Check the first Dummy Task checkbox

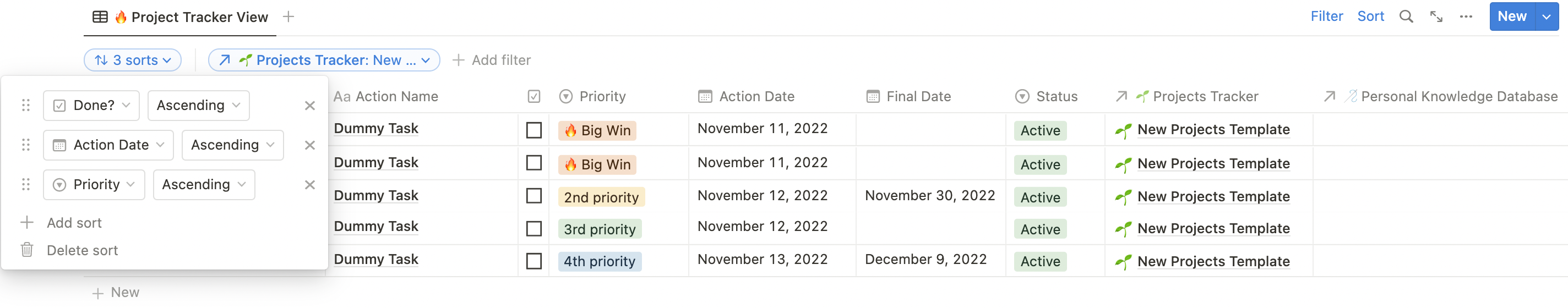point(534,130)
